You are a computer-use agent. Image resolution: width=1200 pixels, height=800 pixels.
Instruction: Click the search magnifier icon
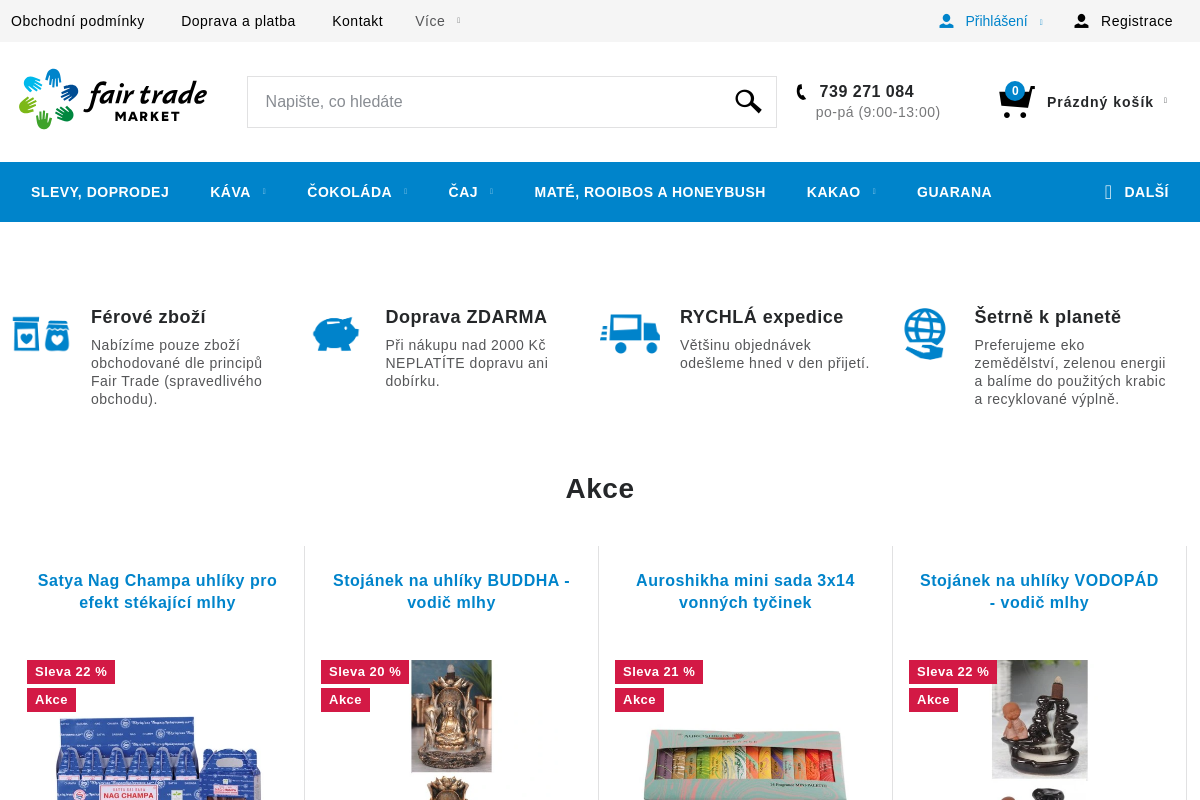pos(748,101)
